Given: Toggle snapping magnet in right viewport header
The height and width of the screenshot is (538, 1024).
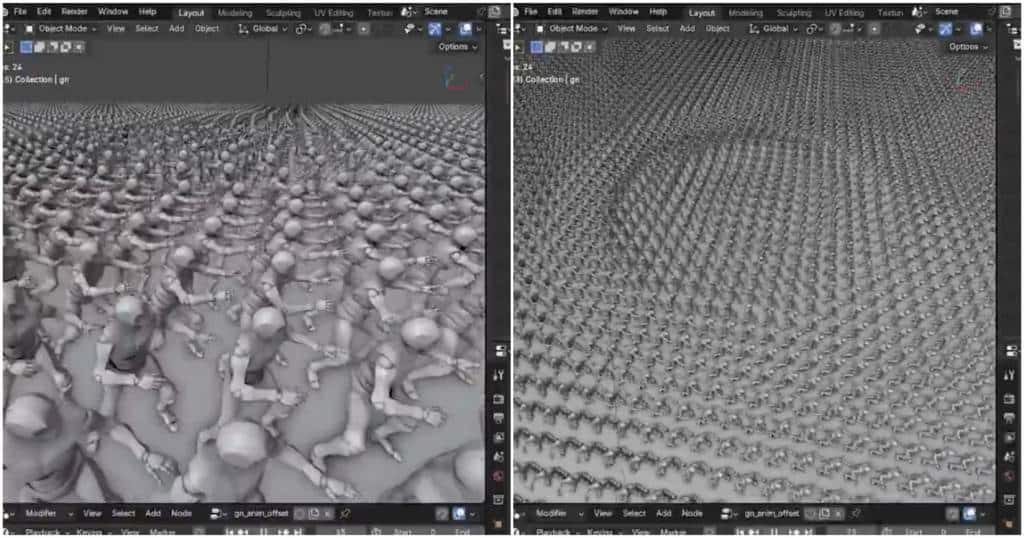Looking at the screenshot, I should tap(836, 29).
